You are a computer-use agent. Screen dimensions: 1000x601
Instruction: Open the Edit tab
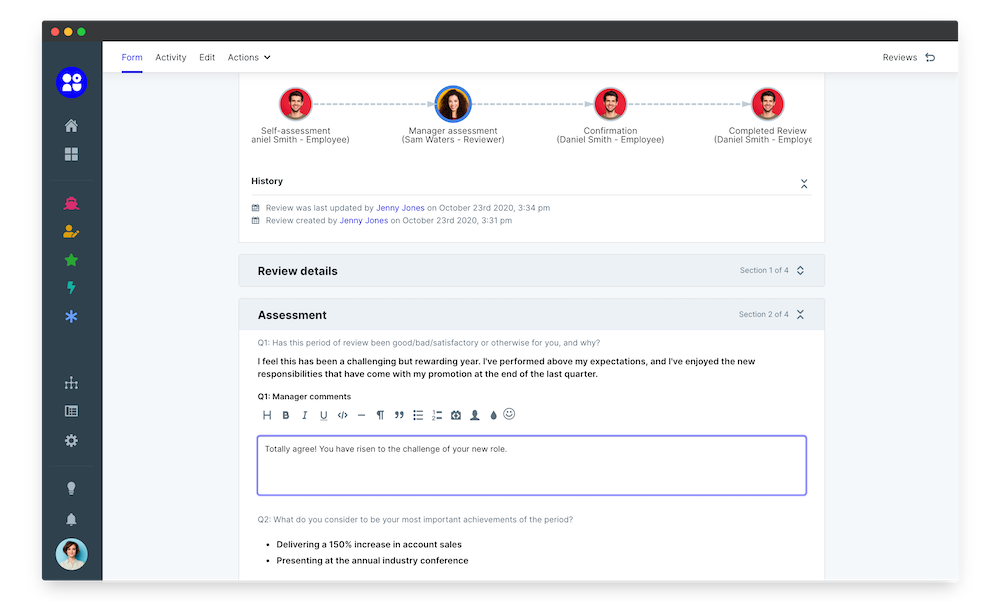pos(207,57)
